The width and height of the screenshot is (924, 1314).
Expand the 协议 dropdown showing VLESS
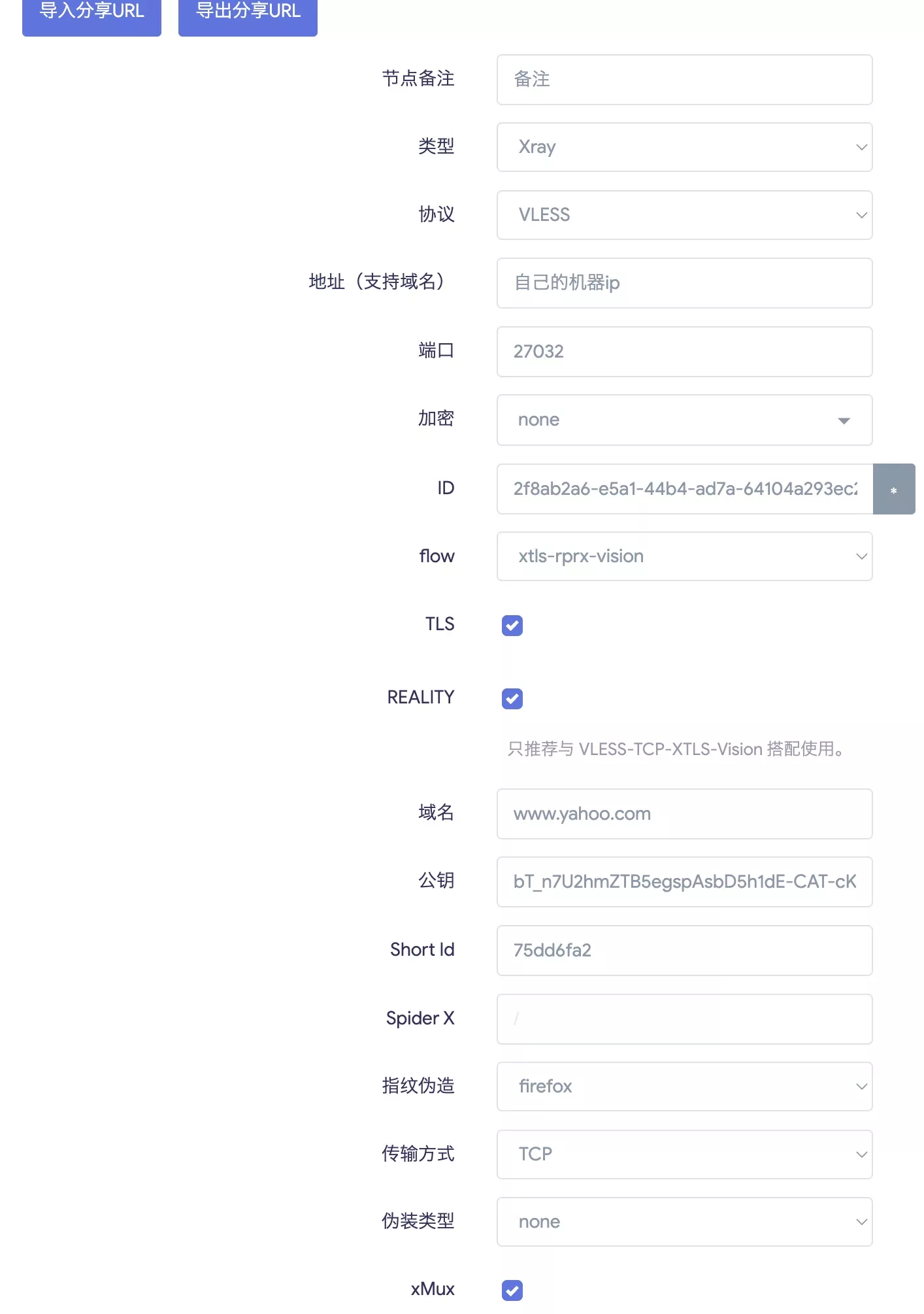coord(684,215)
